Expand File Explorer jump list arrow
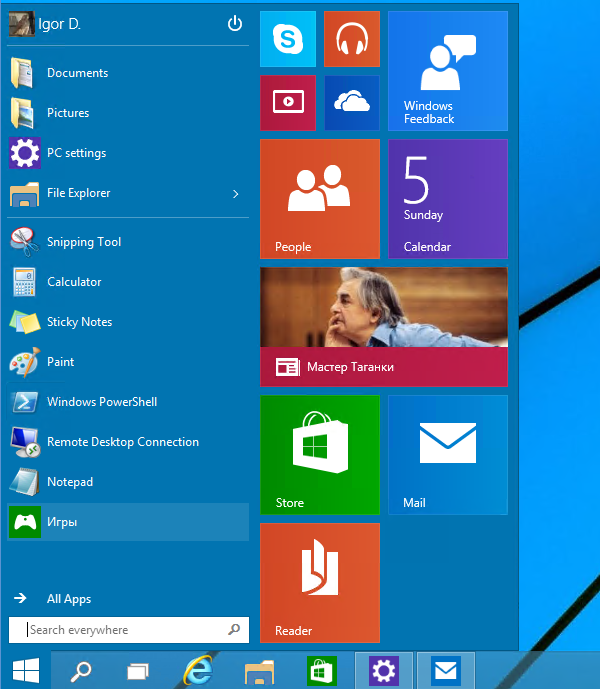The height and width of the screenshot is (689, 600). point(236,194)
